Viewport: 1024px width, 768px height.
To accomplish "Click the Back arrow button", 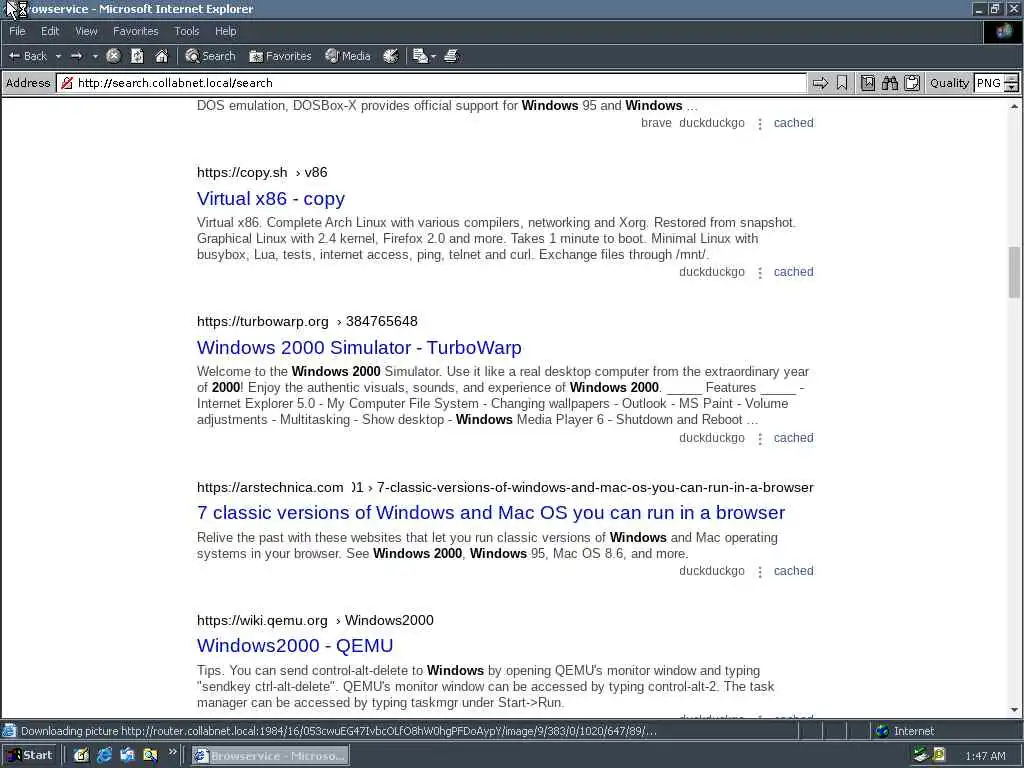I will 27,56.
